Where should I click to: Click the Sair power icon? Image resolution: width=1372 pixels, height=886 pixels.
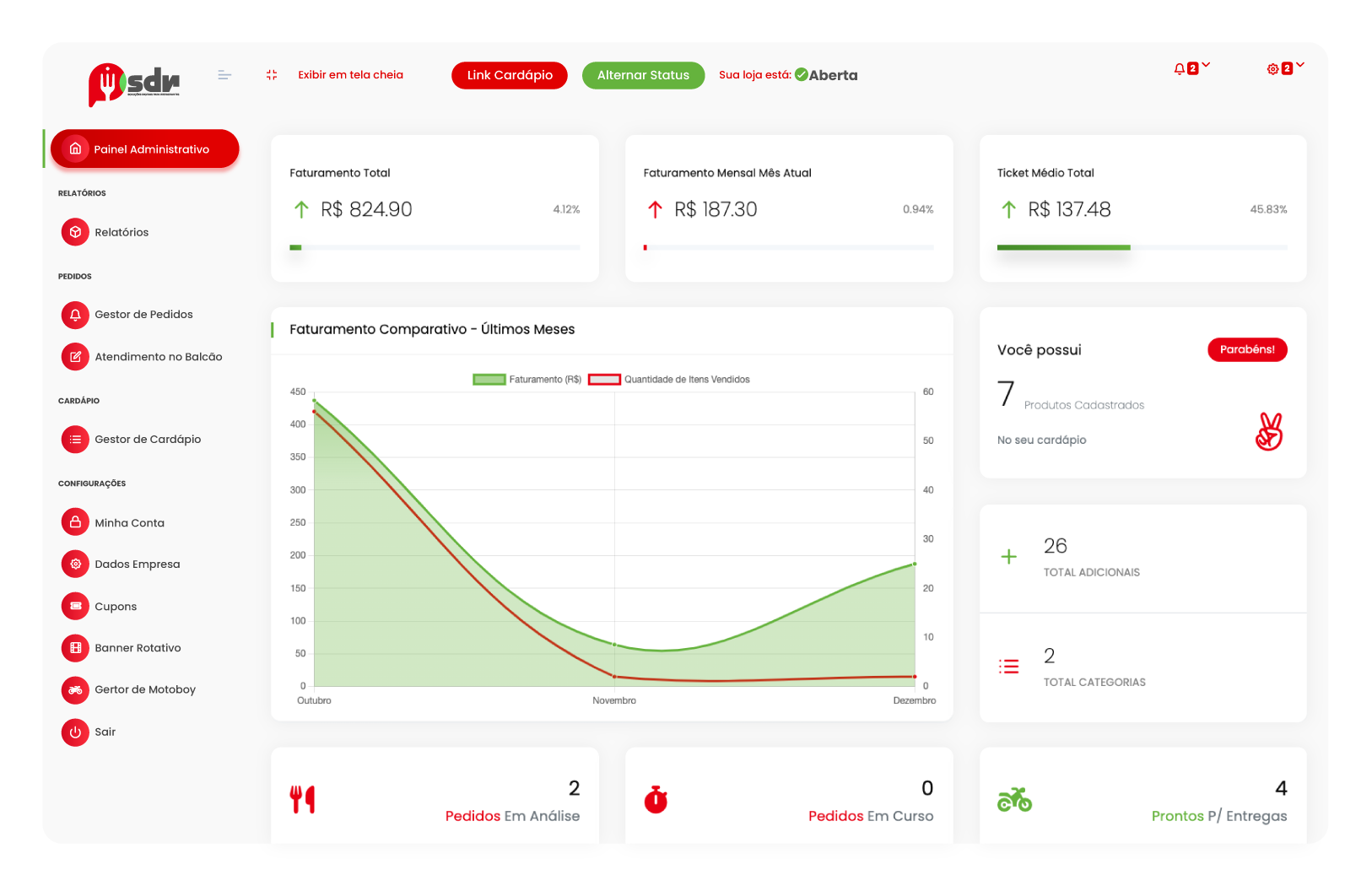click(x=75, y=732)
